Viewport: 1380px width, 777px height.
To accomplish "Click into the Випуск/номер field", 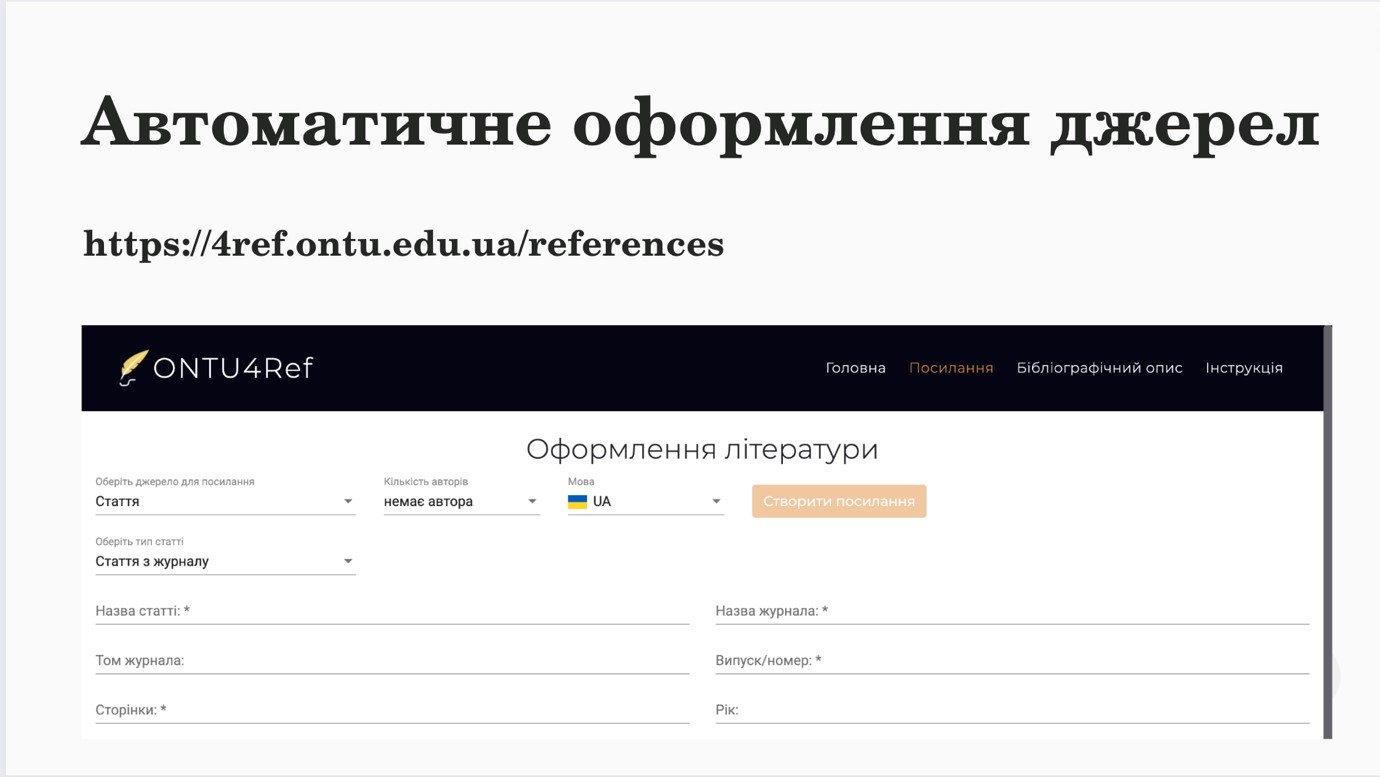I will tap(1012, 661).
